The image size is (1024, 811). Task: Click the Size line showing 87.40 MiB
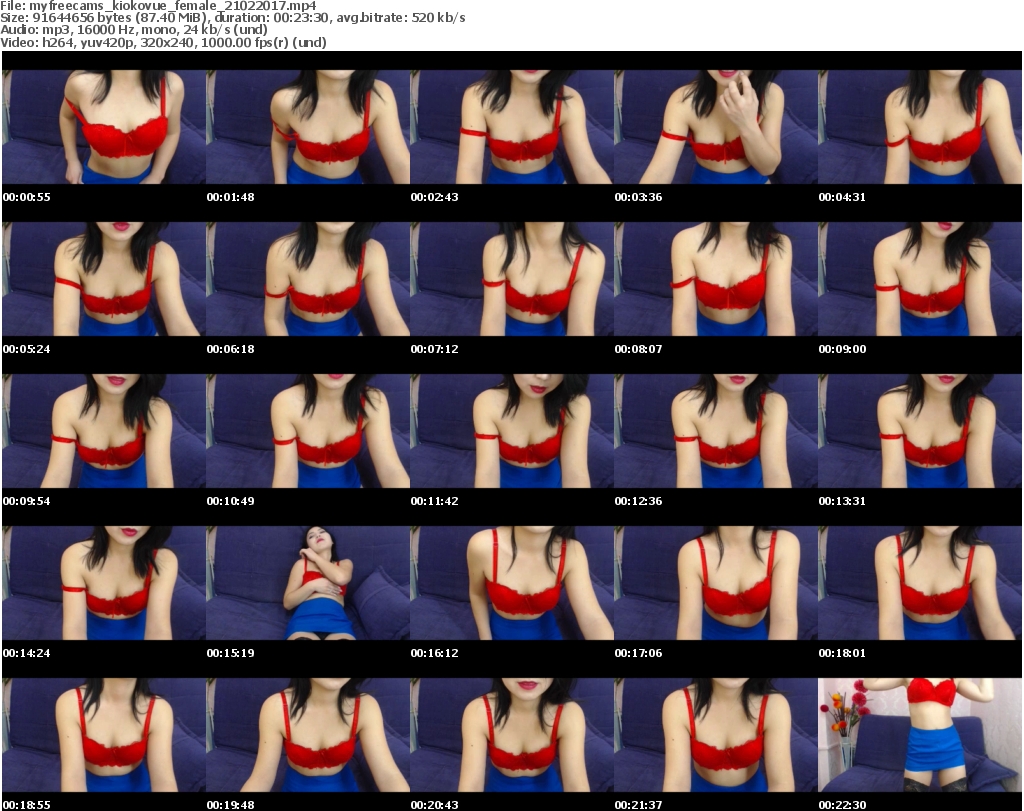(232, 18)
